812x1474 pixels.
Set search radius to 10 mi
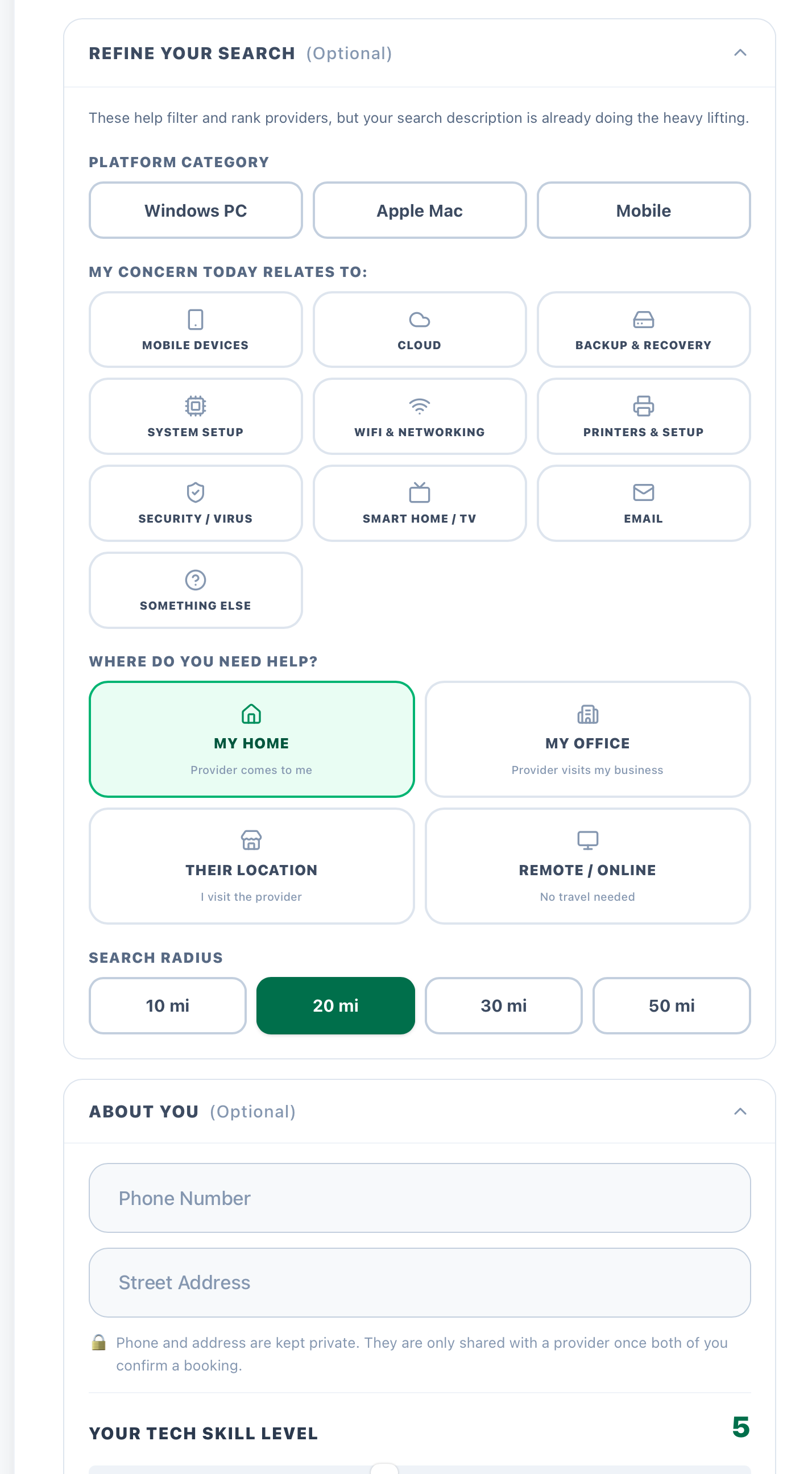(x=167, y=1005)
